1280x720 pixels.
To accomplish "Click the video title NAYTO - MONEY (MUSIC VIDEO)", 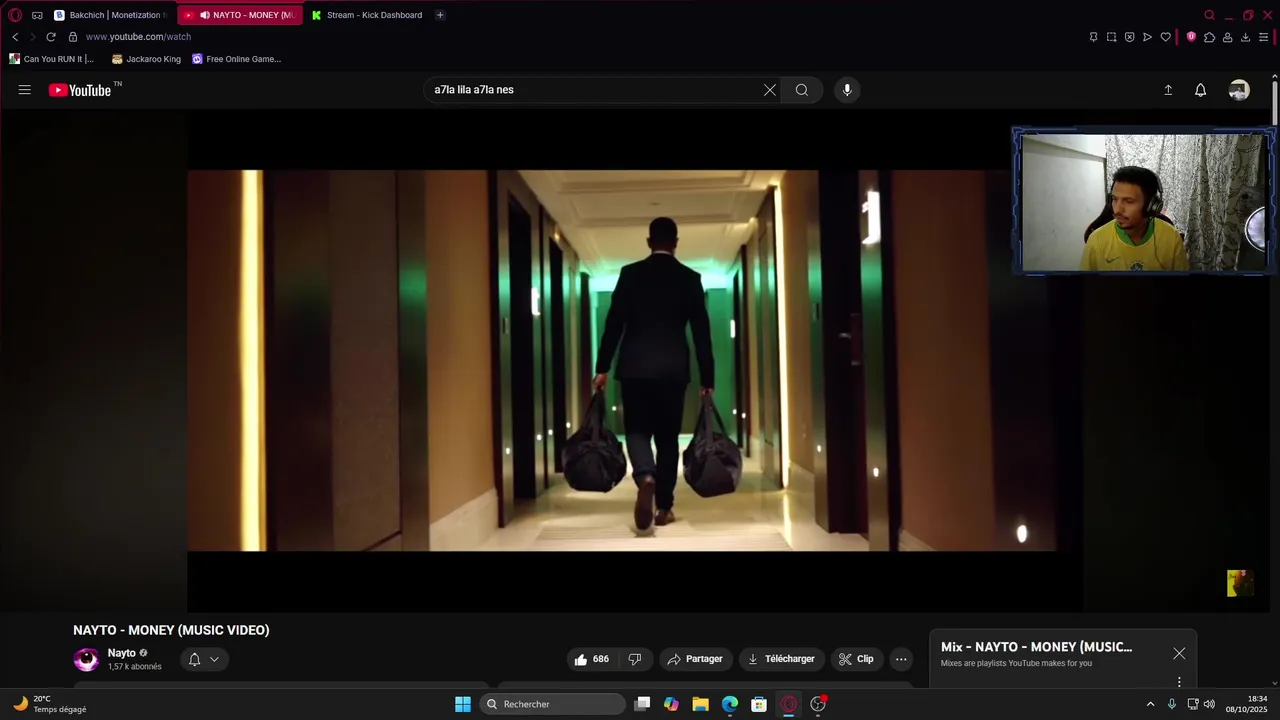I will 171,630.
